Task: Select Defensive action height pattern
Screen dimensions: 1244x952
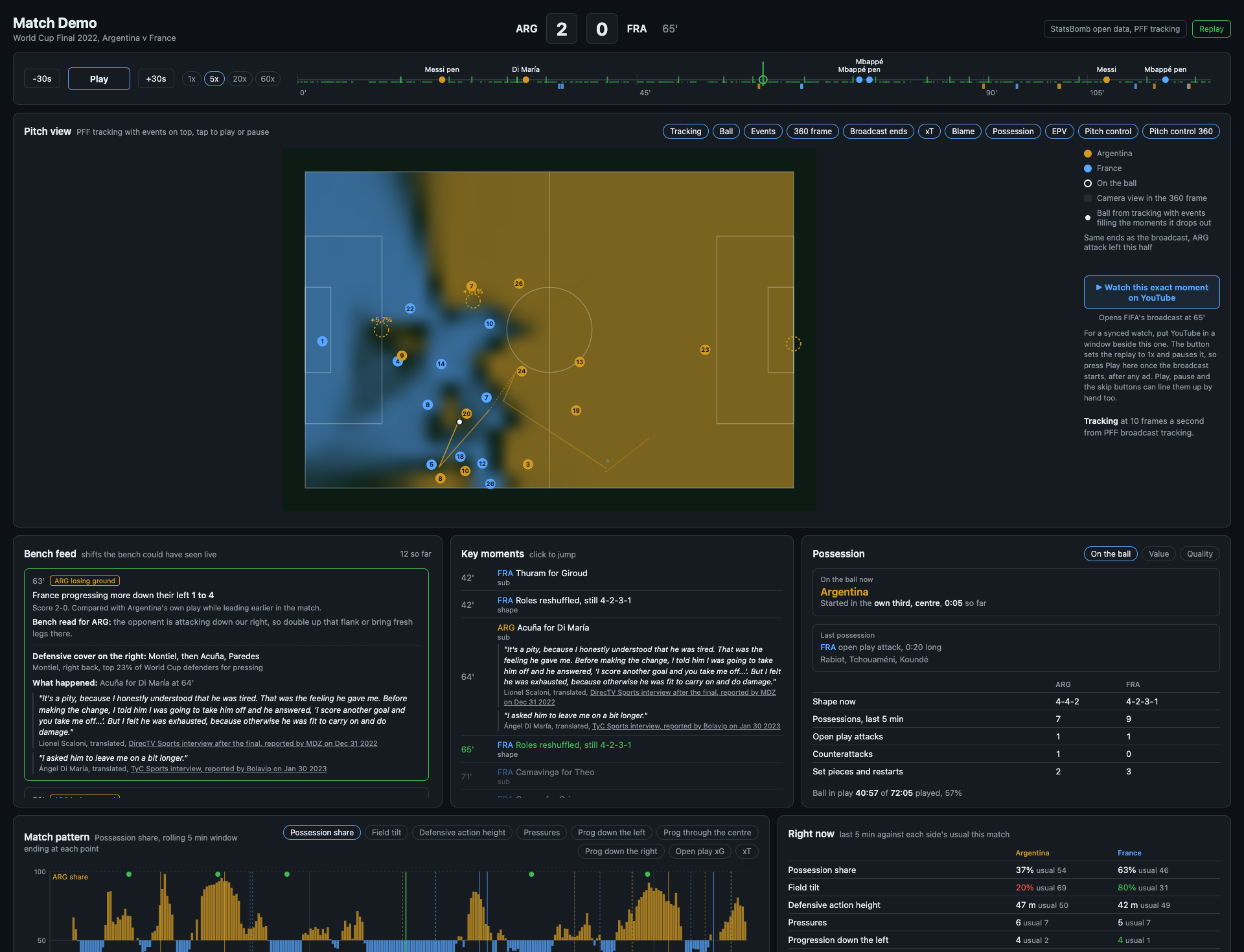Action: 462,833
